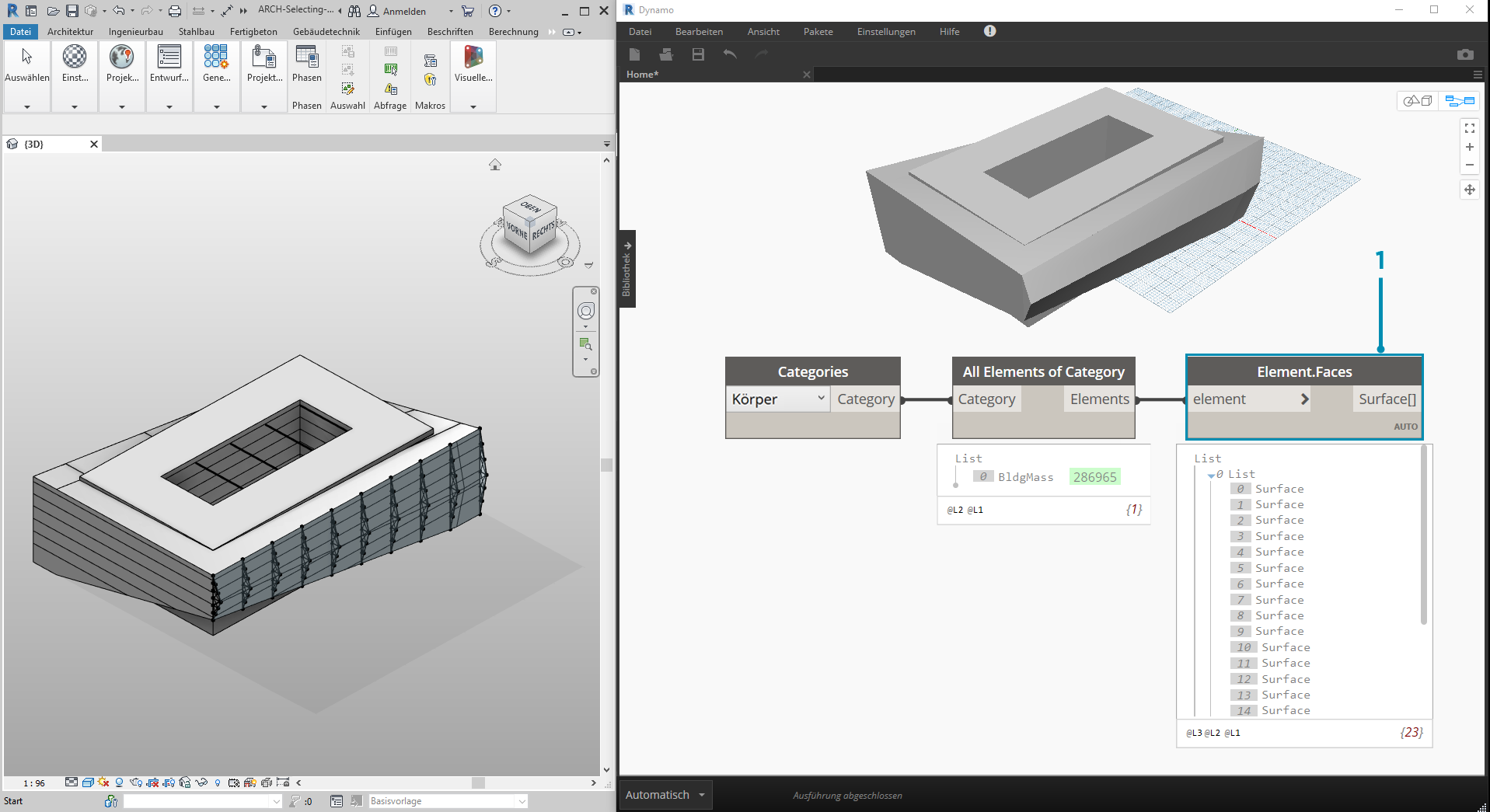The width and height of the screenshot is (1490, 812).
Task: Open the macro manager icon in Makros
Action: click(431, 61)
